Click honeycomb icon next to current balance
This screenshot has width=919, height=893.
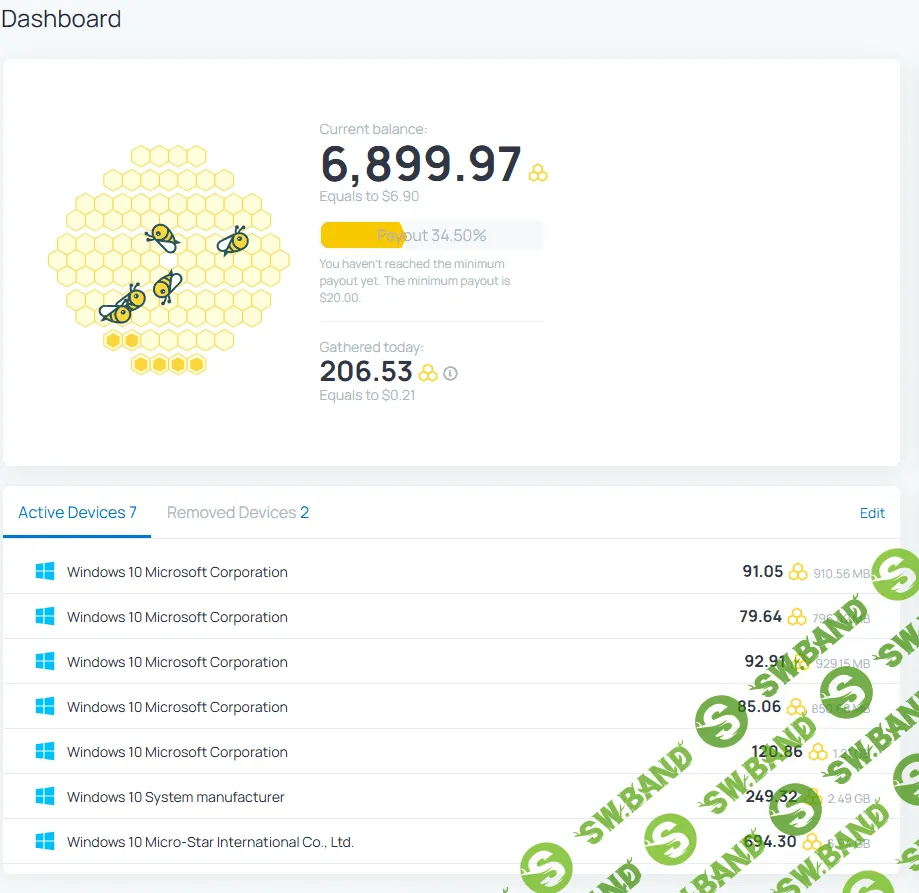[538, 173]
